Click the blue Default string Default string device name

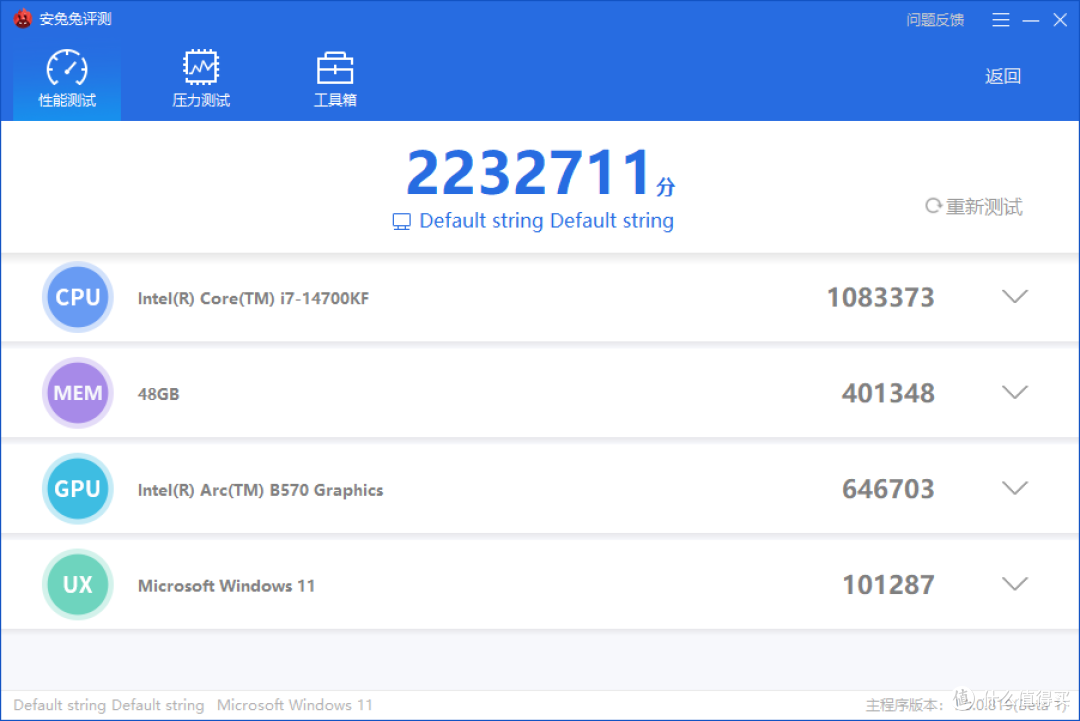(x=546, y=220)
